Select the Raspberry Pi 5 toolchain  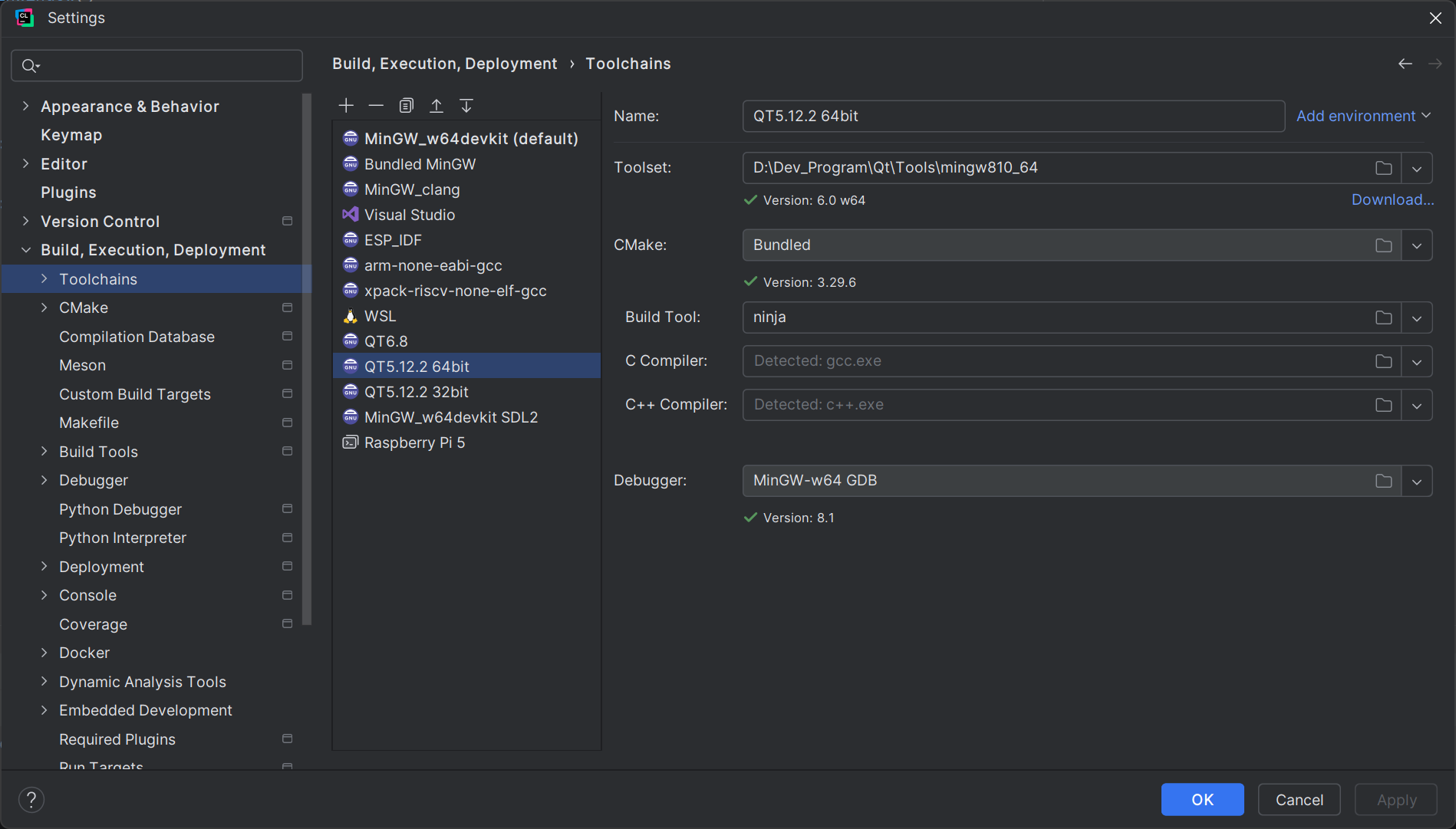[414, 442]
